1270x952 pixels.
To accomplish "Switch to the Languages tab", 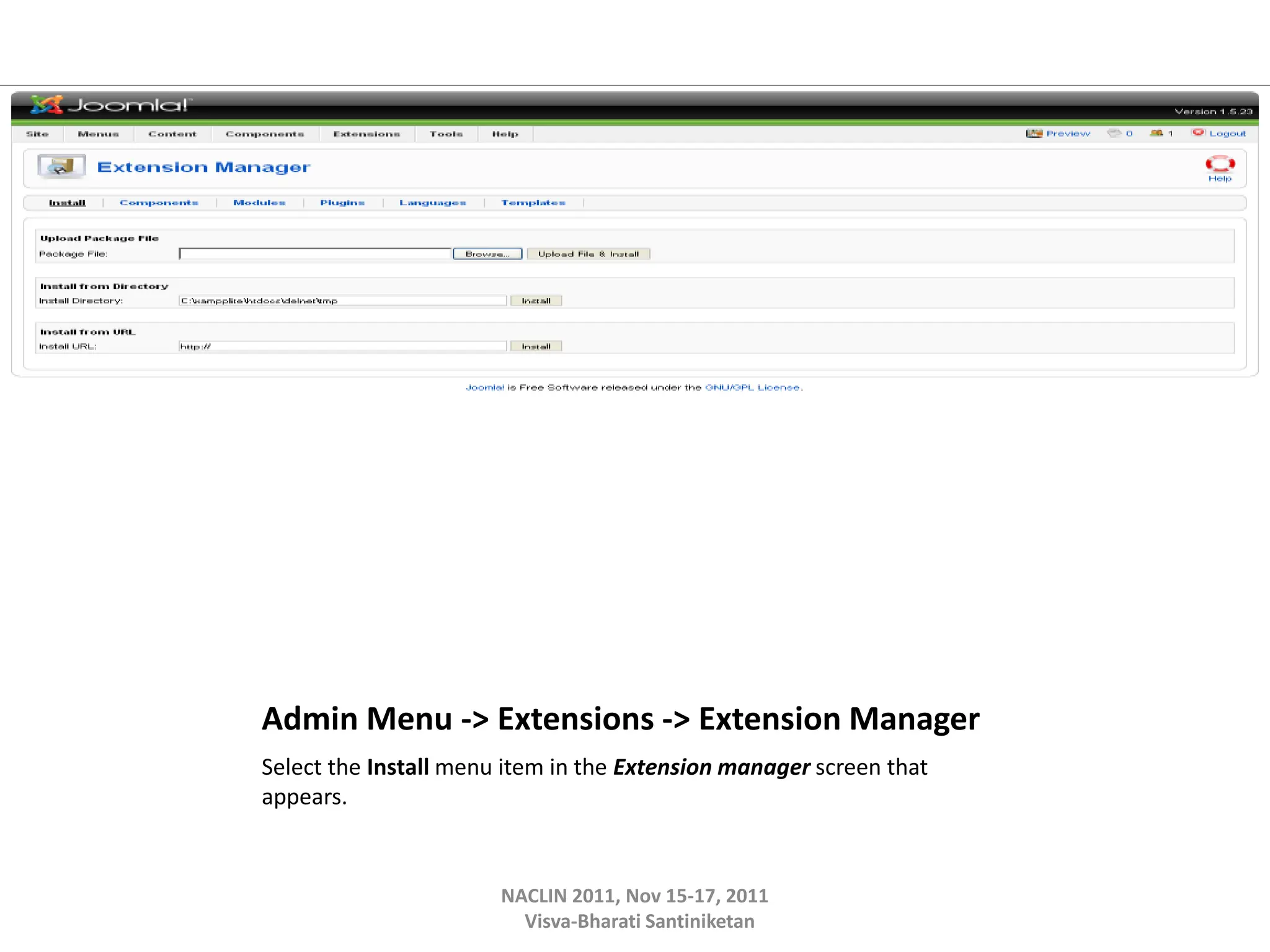I will (432, 203).
